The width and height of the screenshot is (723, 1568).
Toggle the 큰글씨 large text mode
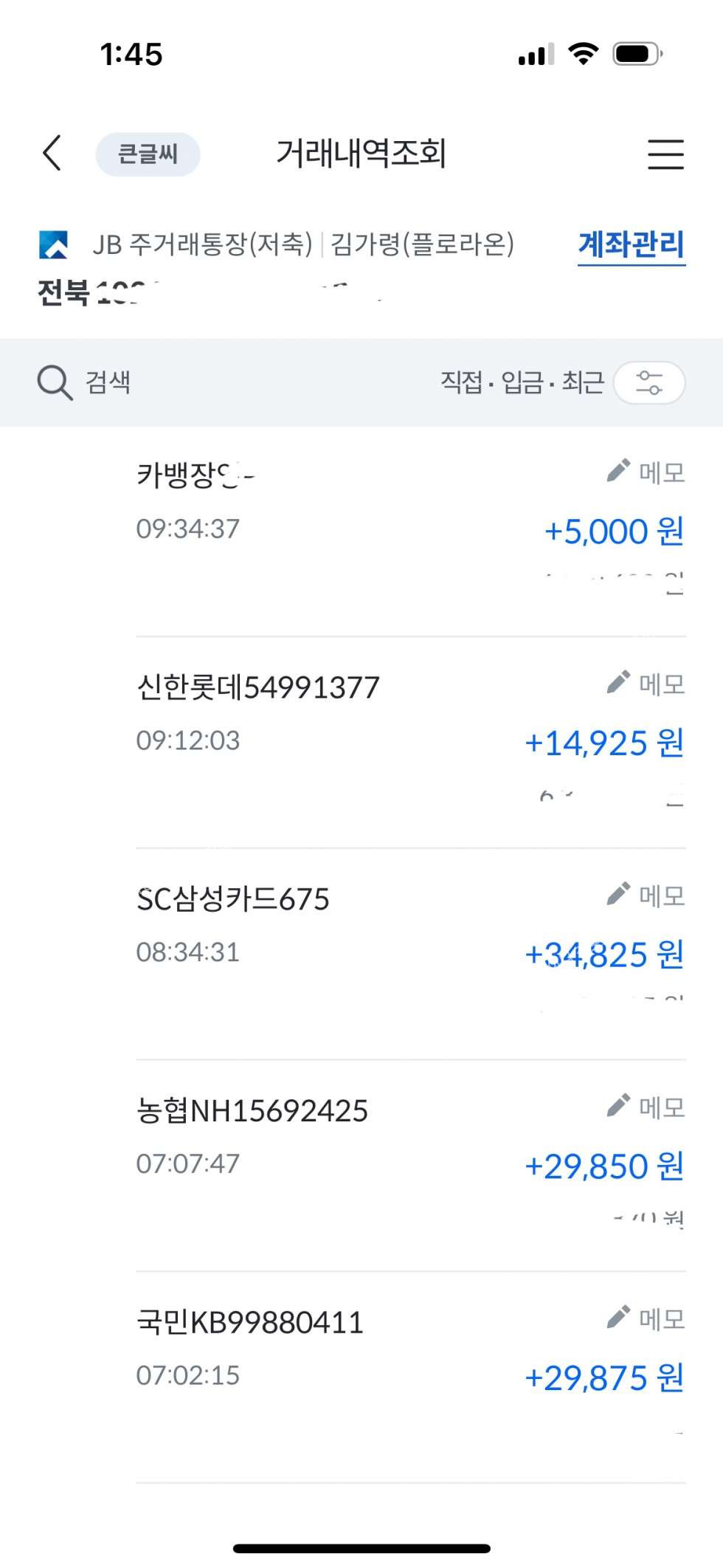coord(148,154)
